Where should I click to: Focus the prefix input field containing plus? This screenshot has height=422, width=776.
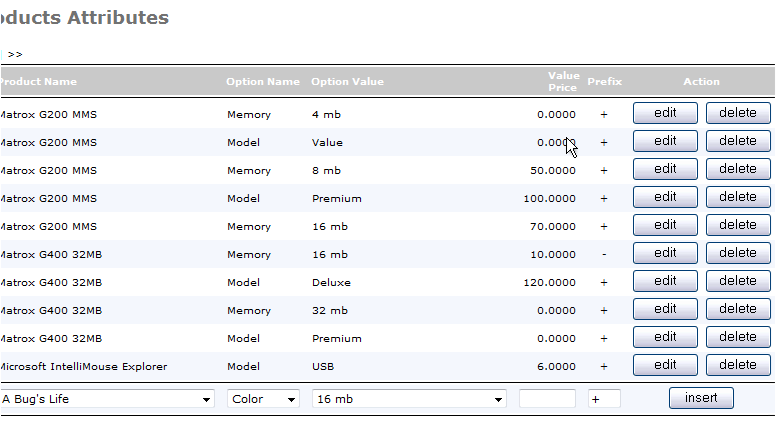(x=604, y=400)
